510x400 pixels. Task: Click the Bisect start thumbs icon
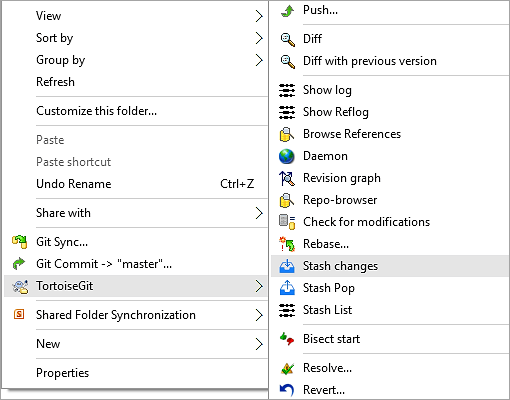coord(287,339)
